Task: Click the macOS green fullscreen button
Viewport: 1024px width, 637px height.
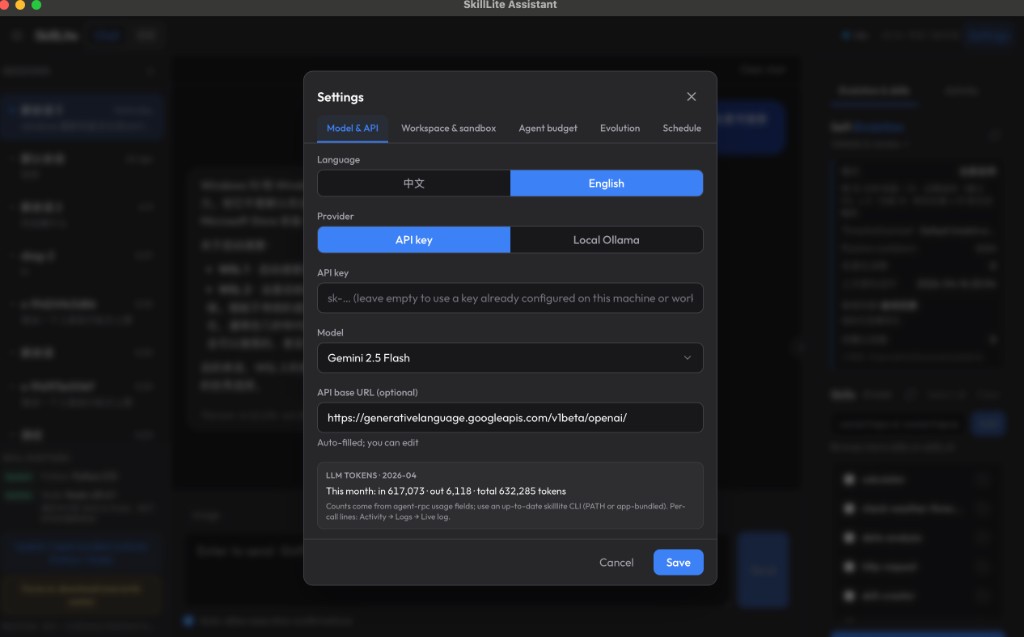Action: click(36, 5)
